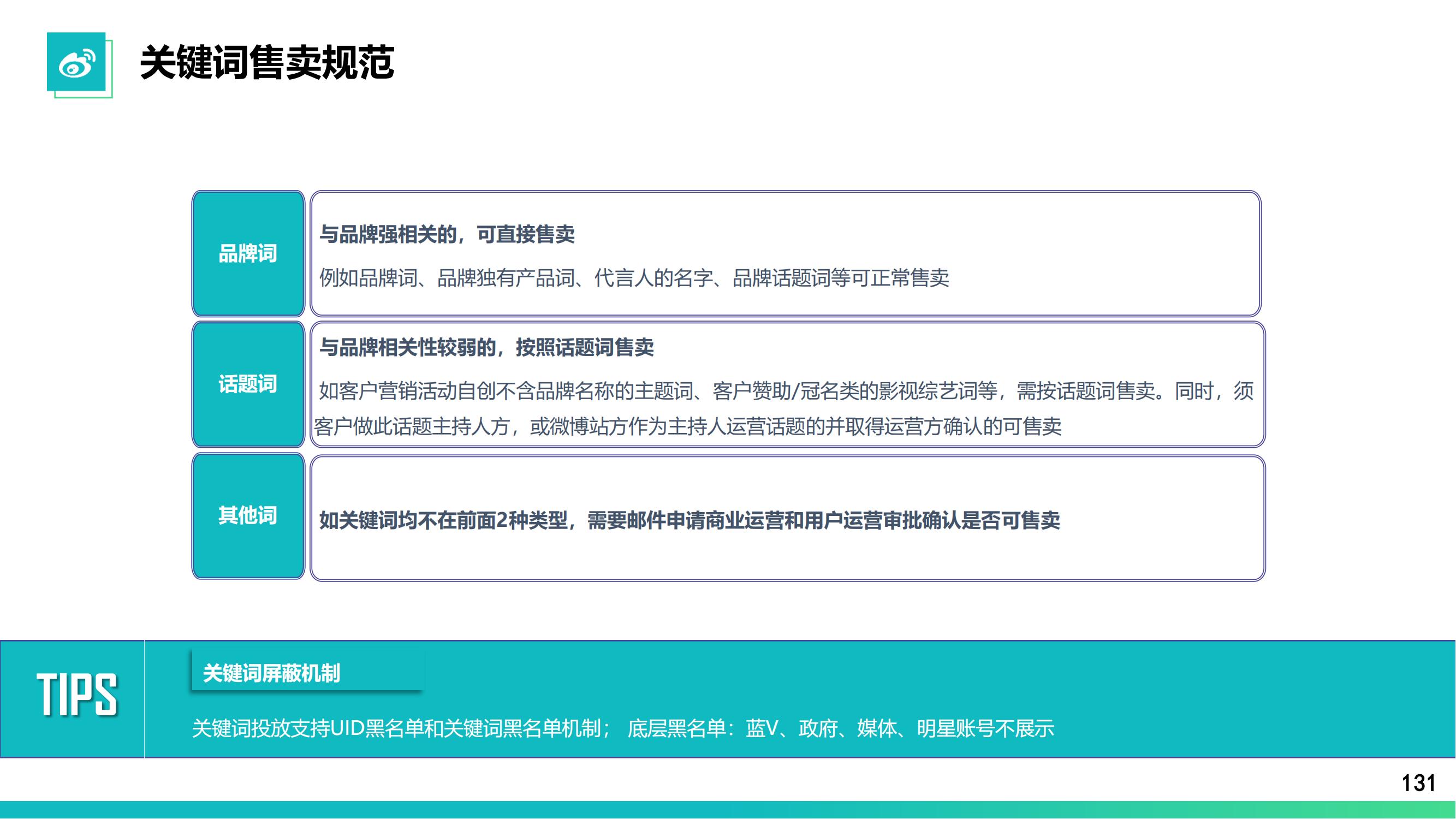Select the line starting 如客户营销活动自创
Screen dimensions: 1456x819
[786, 391]
